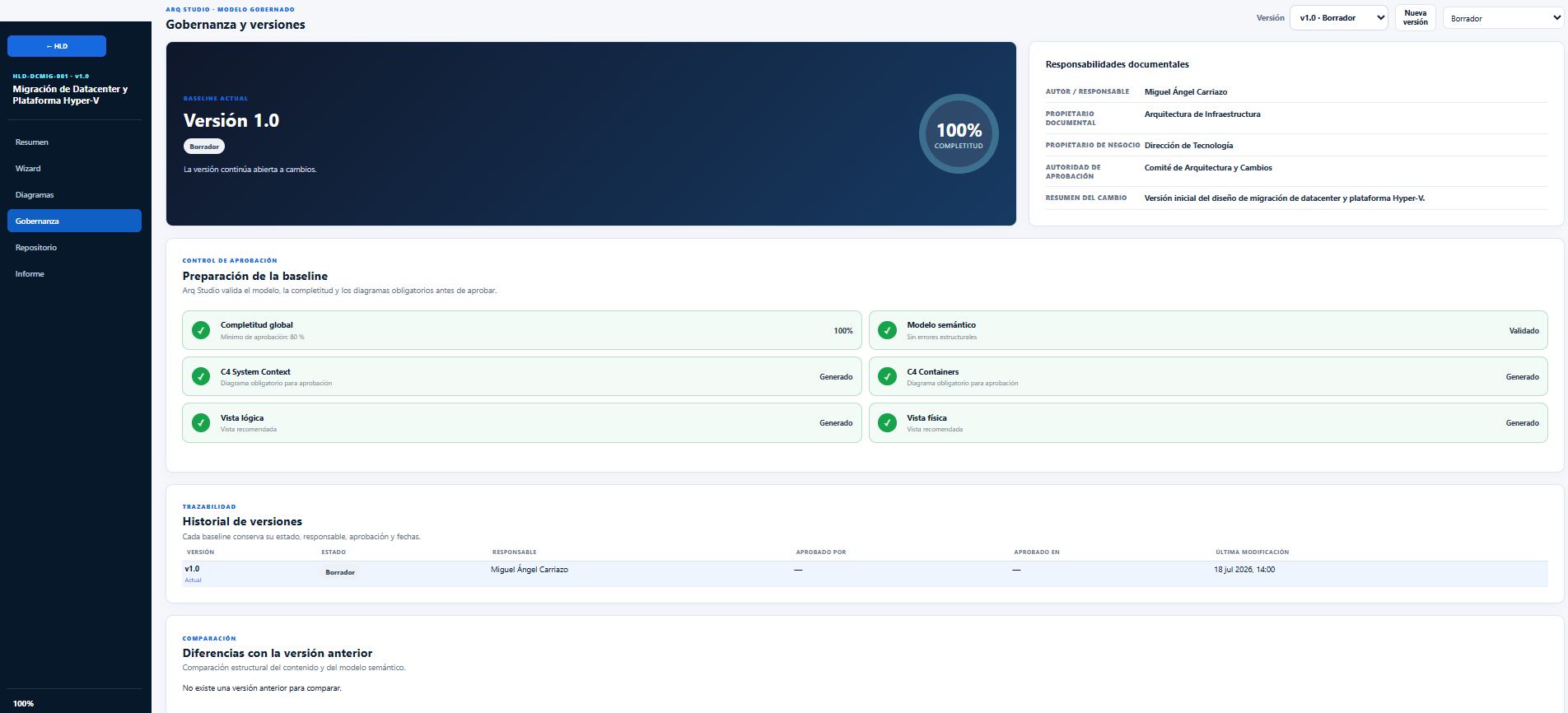Viewport: 1568px width, 713px height.
Task: Click the 100% completitud progress ring
Action: (x=959, y=134)
